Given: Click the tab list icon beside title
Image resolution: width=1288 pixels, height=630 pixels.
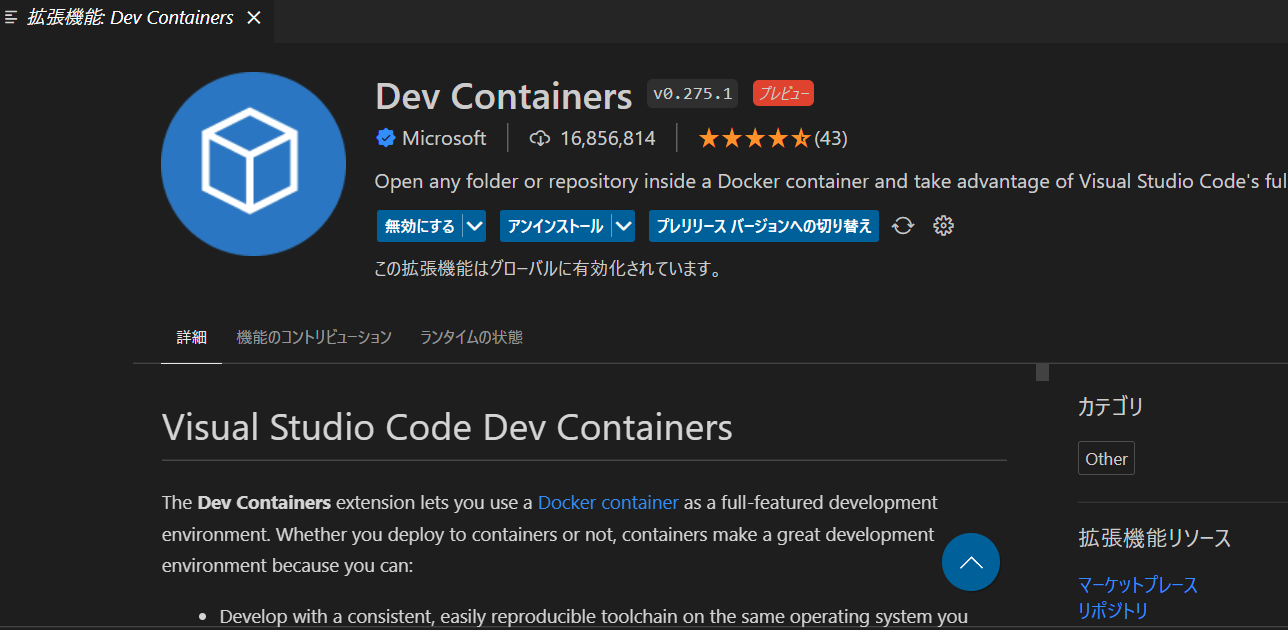Looking at the screenshot, I should click(x=12, y=18).
